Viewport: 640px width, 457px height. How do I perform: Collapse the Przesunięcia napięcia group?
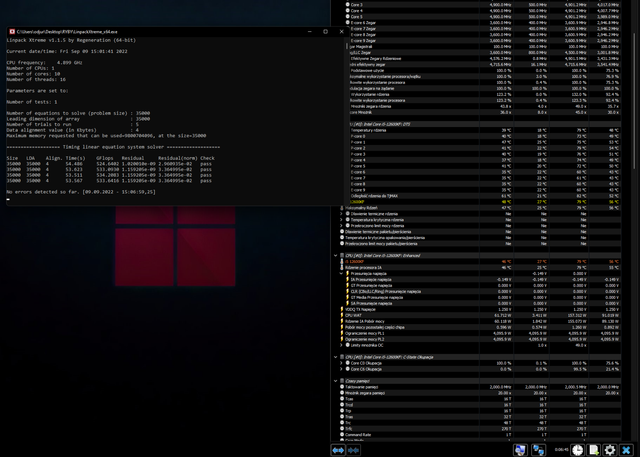342,273
